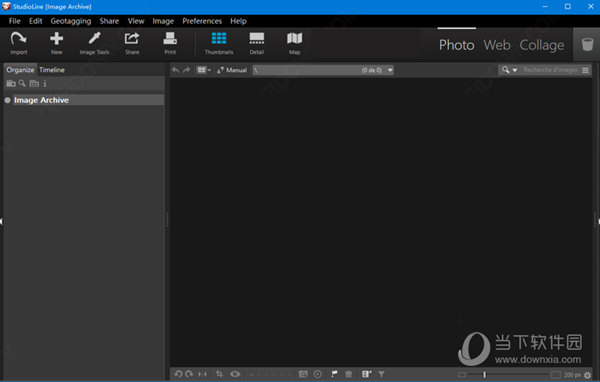This screenshot has width=600, height=382.
Task: Switch to Detail view
Action: click(x=256, y=43)
